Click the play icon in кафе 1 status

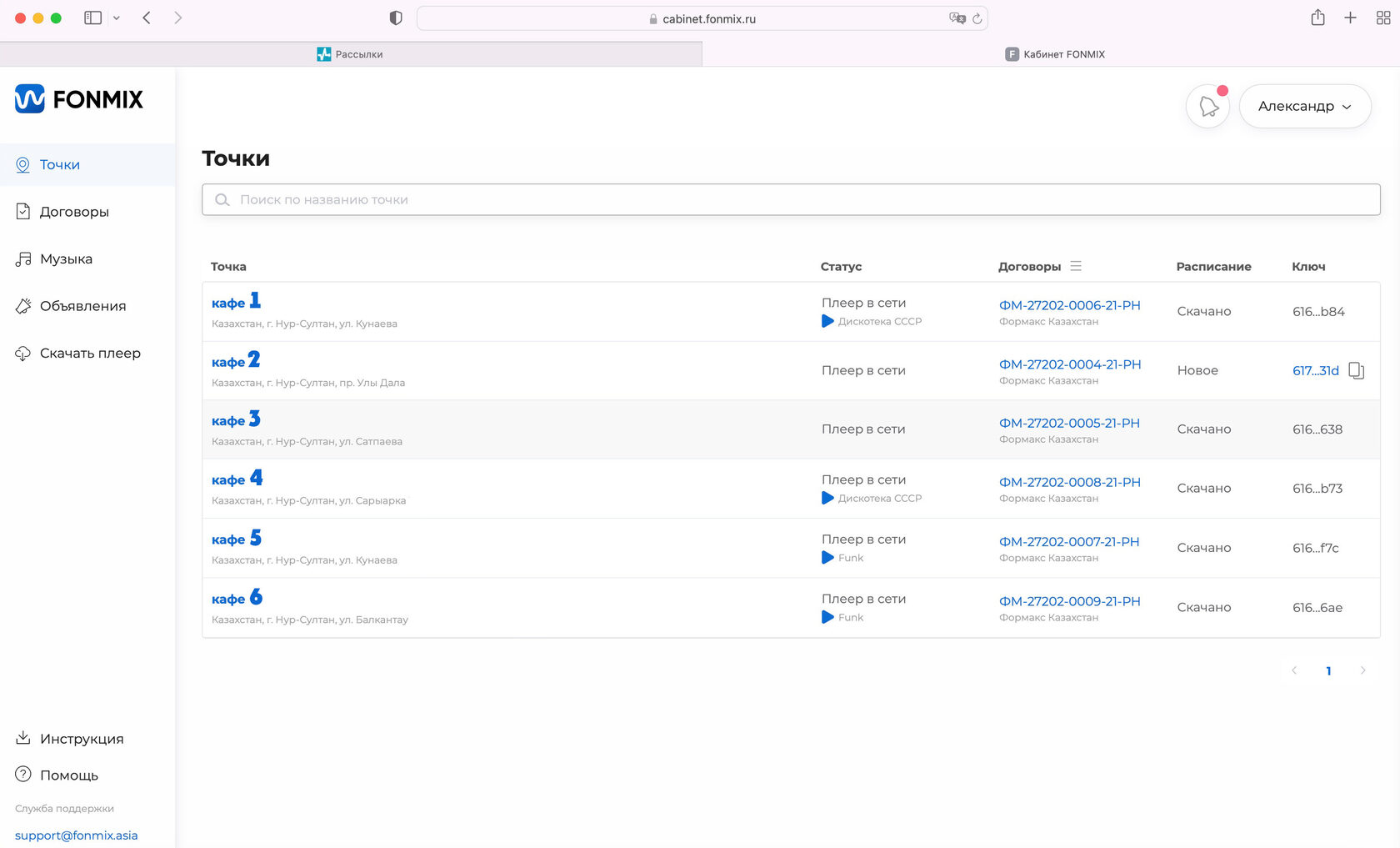coord(827,321)
